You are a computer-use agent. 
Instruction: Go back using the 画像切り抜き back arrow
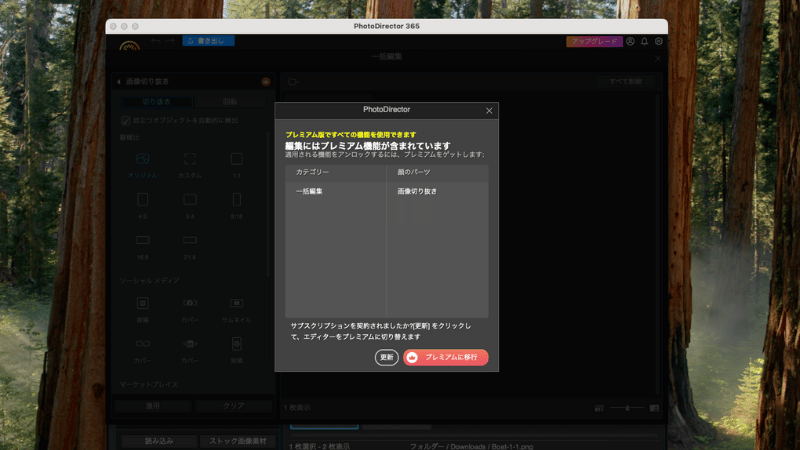click(119, 82)
